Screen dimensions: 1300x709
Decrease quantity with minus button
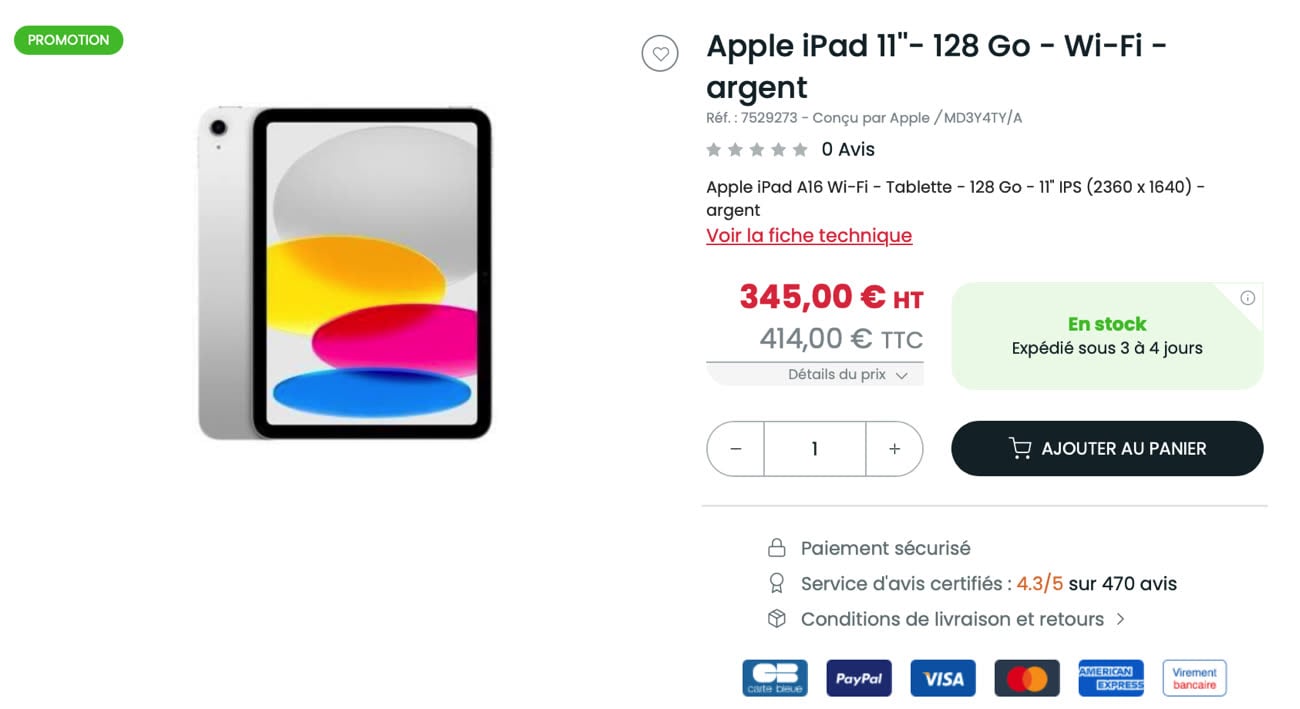[736, 449]
